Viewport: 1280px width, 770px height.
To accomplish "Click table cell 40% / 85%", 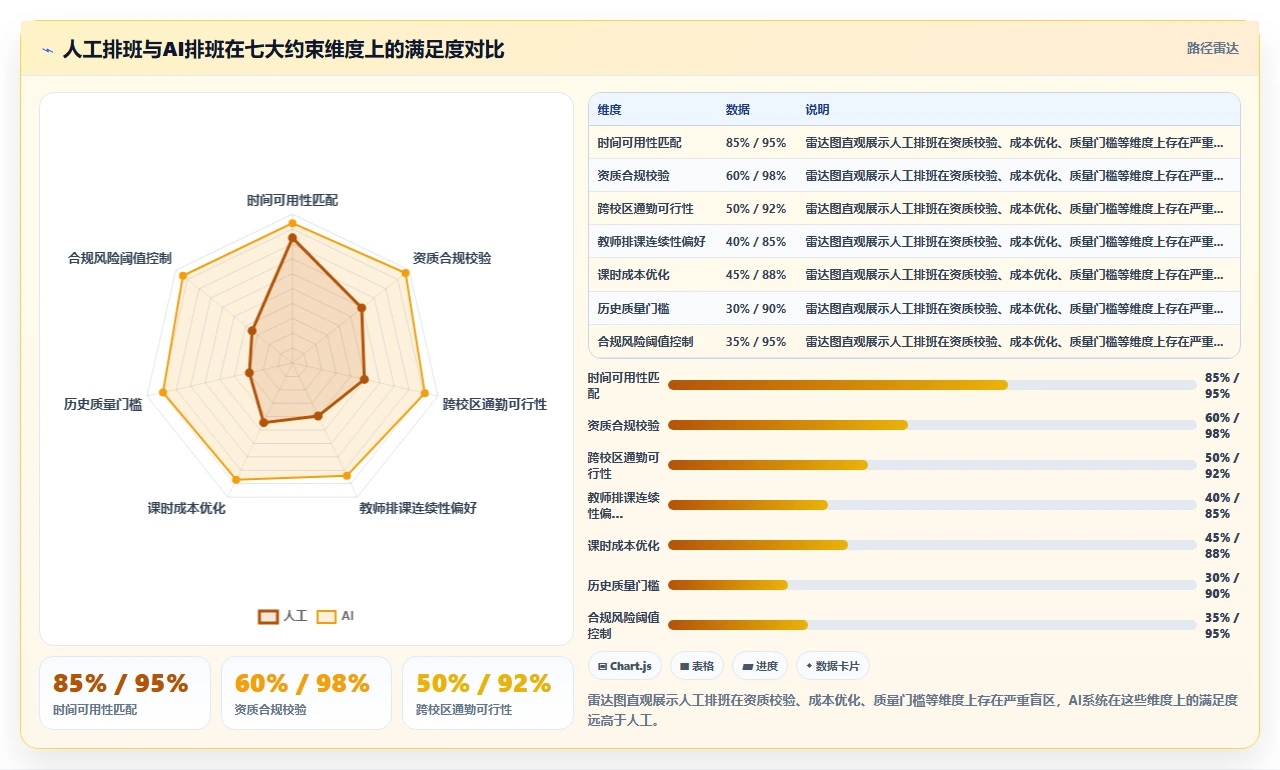I will click(756, 242).
